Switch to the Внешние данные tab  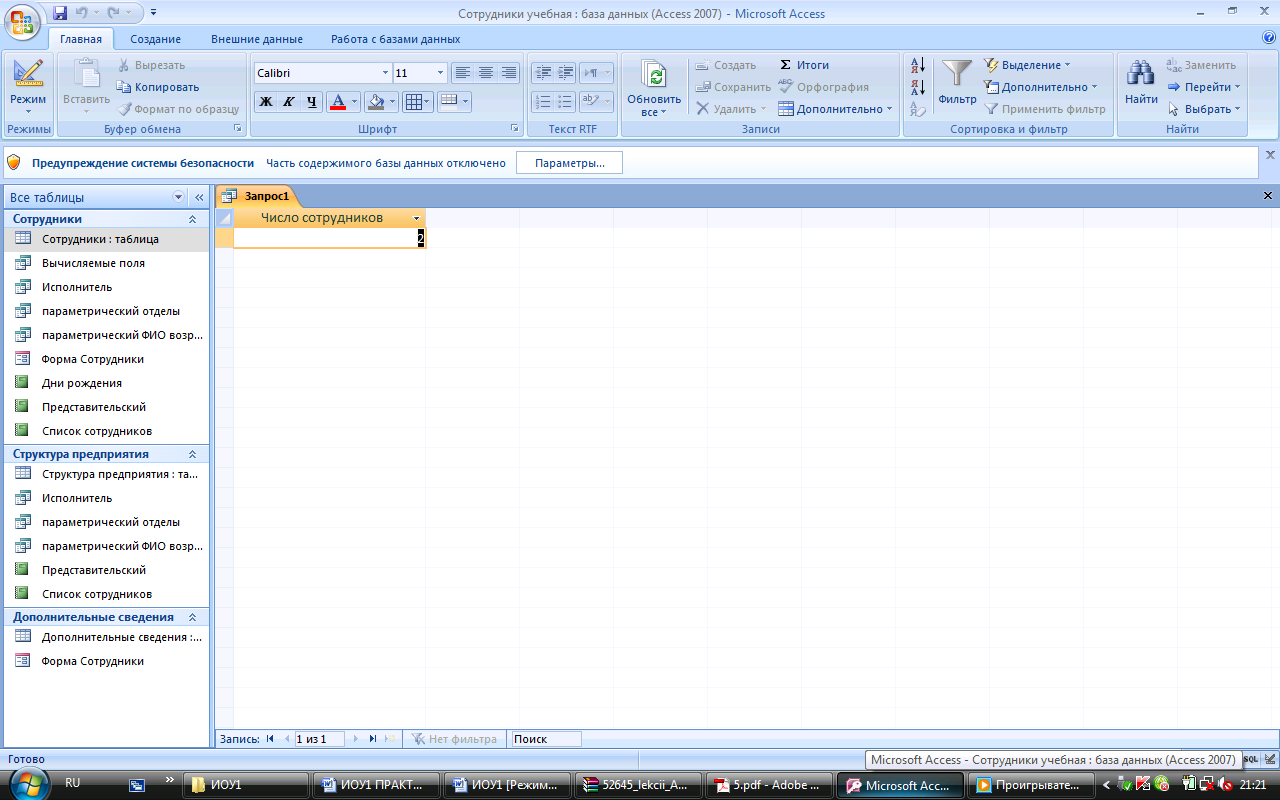pos(257,39)
